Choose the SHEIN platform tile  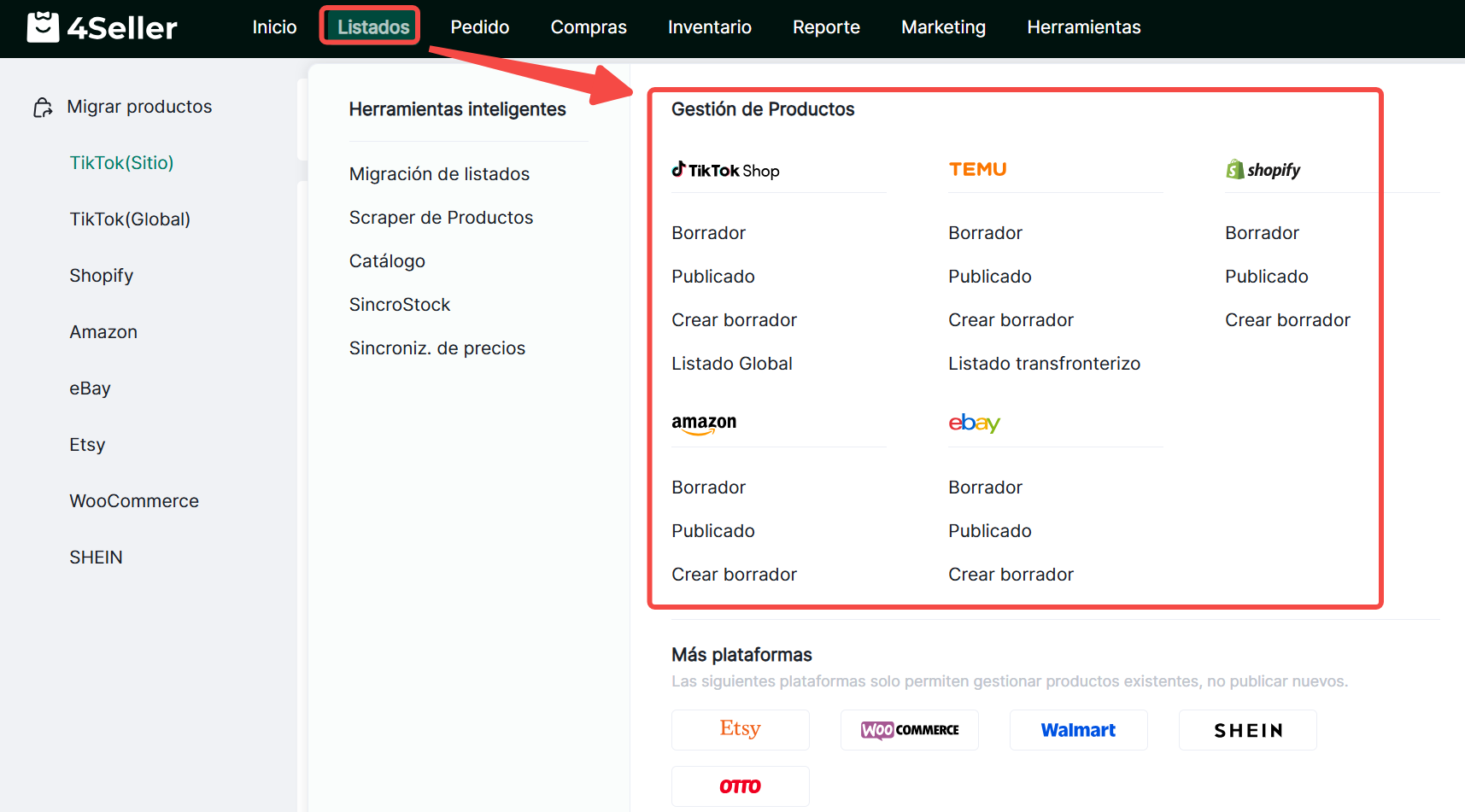(x=1247, y=730)
